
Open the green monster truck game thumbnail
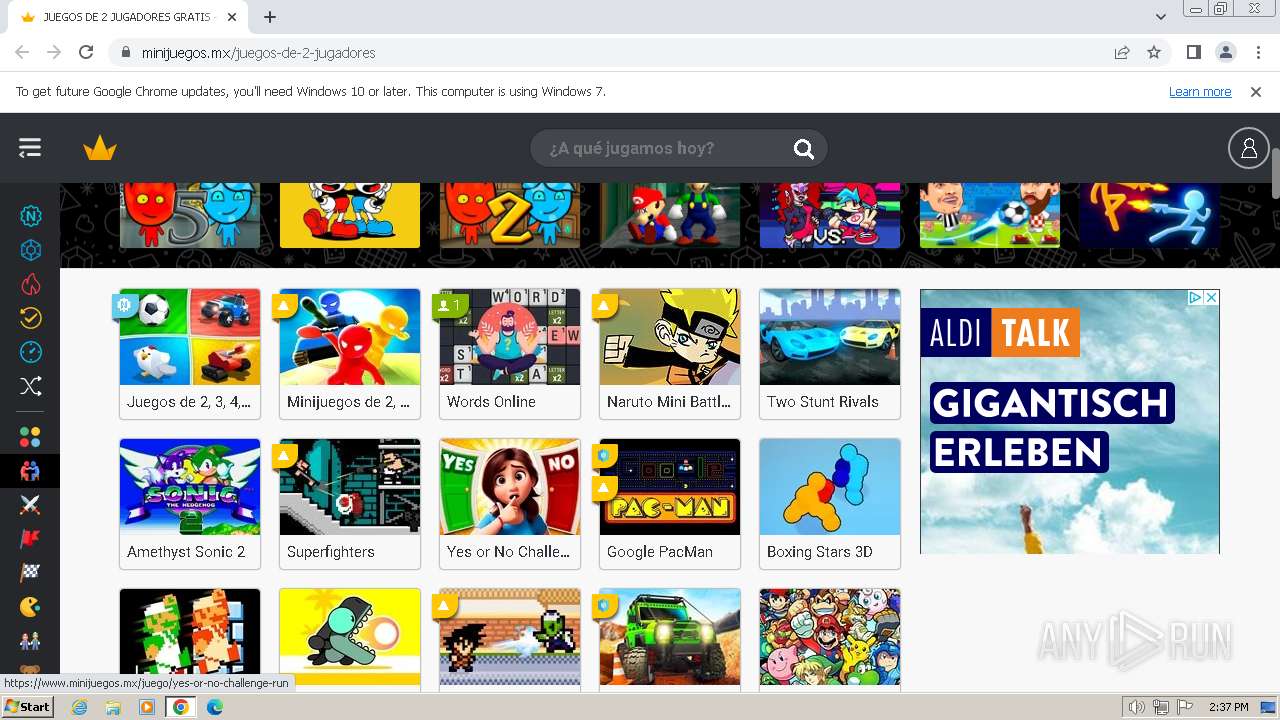point(670,637)
